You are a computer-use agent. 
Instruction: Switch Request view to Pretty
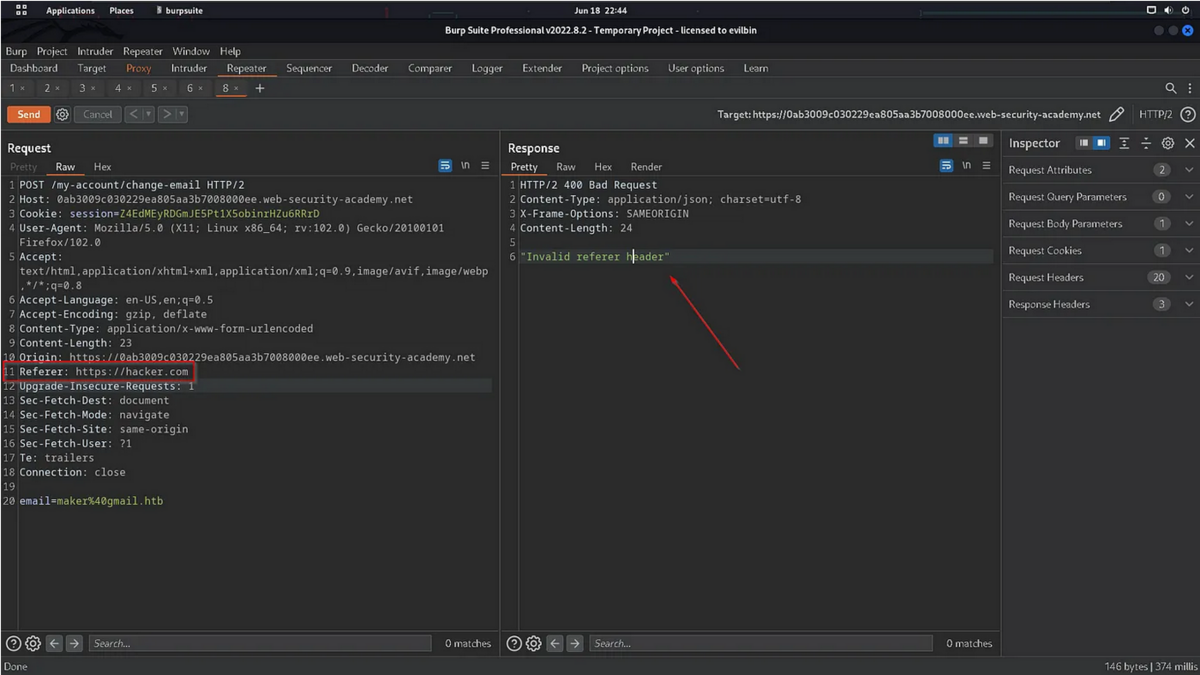point(23,167)
